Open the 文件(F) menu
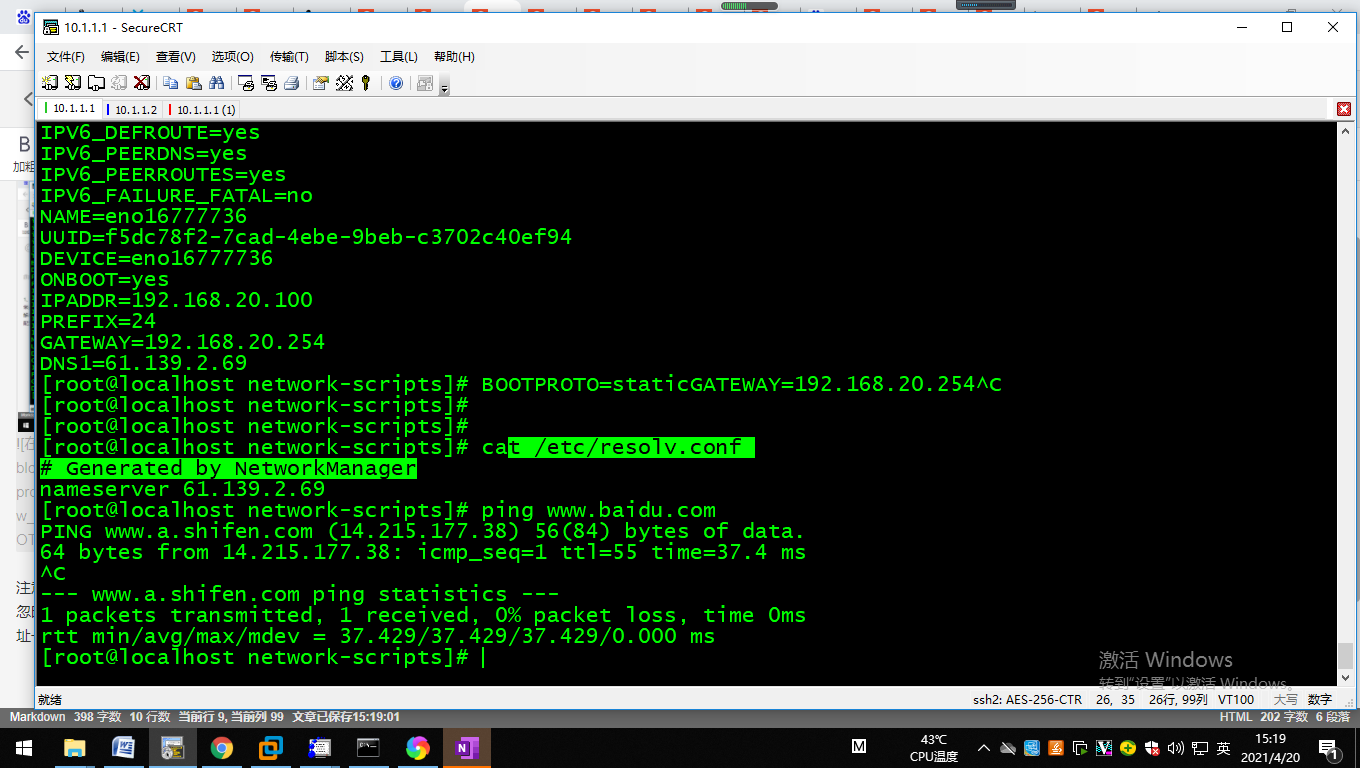The image size is (1360, 768). [66, 57]
